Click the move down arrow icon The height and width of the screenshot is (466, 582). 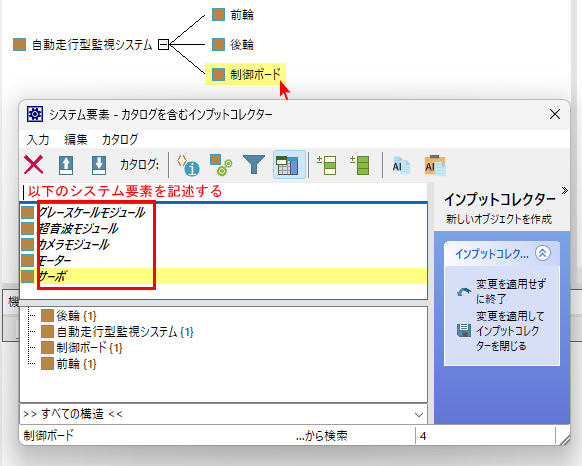[x=99, y=165]
